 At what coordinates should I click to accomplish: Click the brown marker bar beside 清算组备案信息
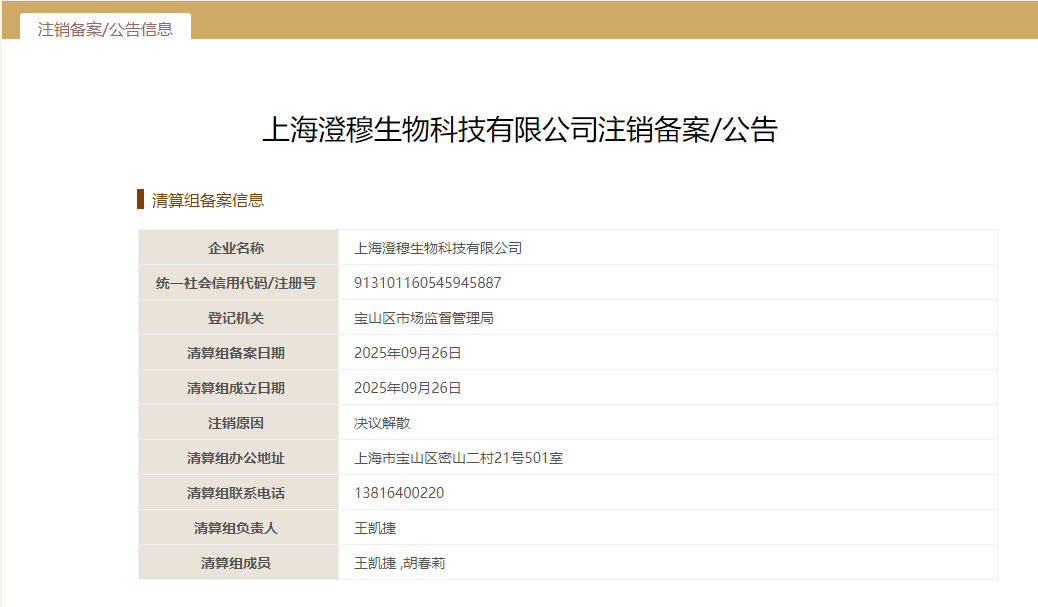click(x=141, y=199)
